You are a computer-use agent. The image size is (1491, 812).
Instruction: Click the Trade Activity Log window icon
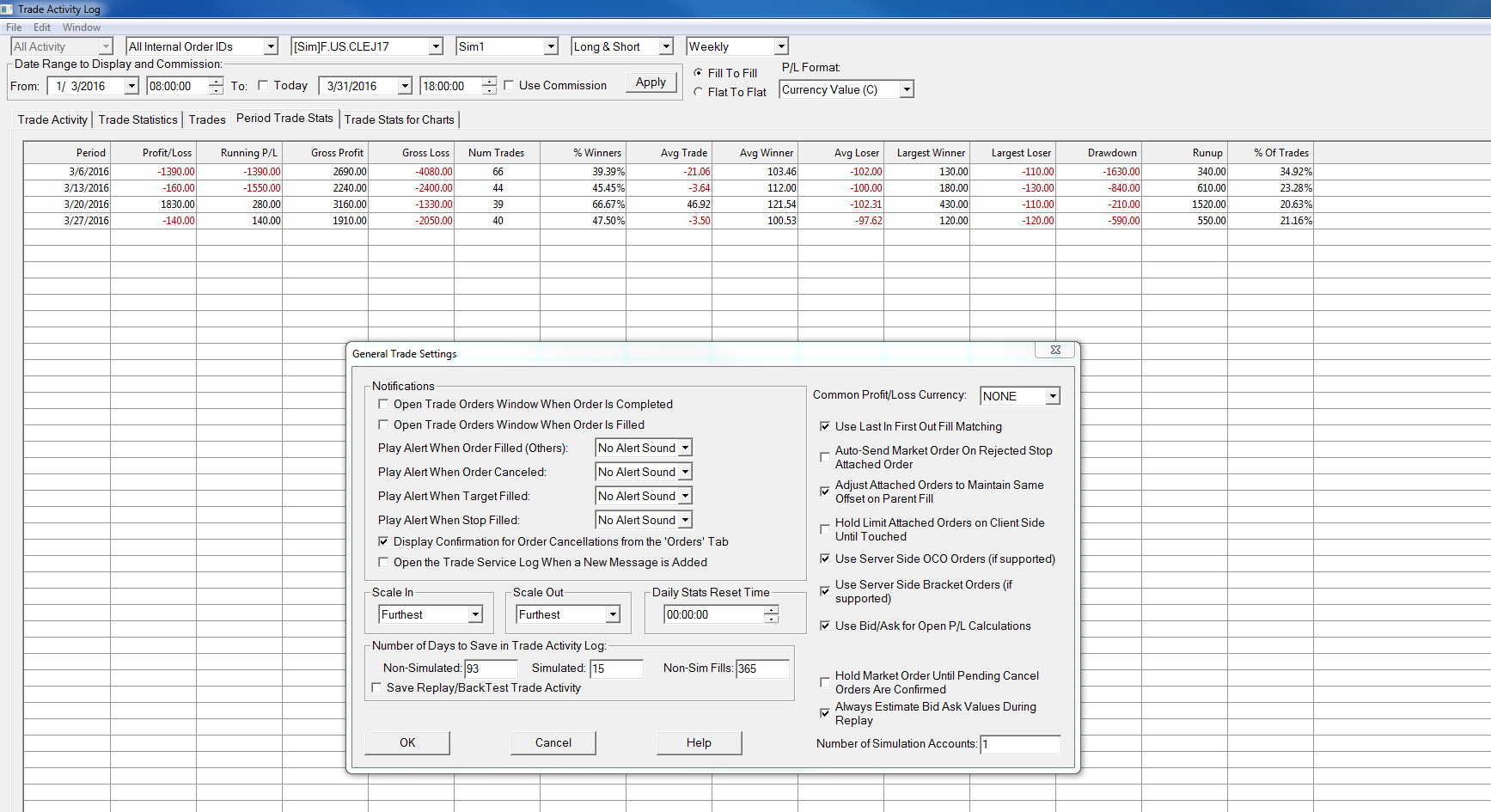(x=8, y=9)
